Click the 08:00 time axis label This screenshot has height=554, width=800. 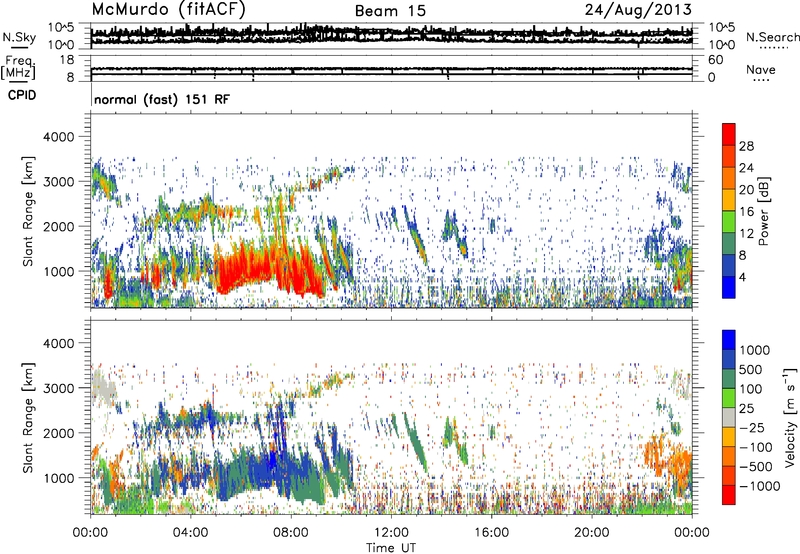[x=291, y=533]
